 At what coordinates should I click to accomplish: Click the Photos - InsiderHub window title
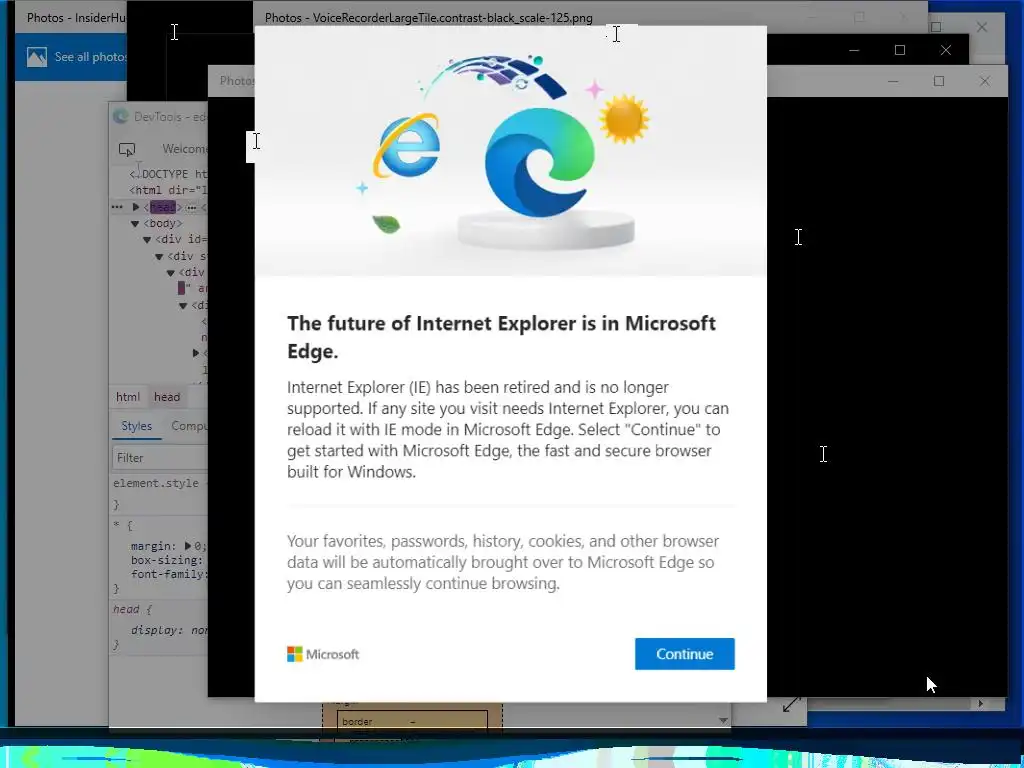[76, 18]
